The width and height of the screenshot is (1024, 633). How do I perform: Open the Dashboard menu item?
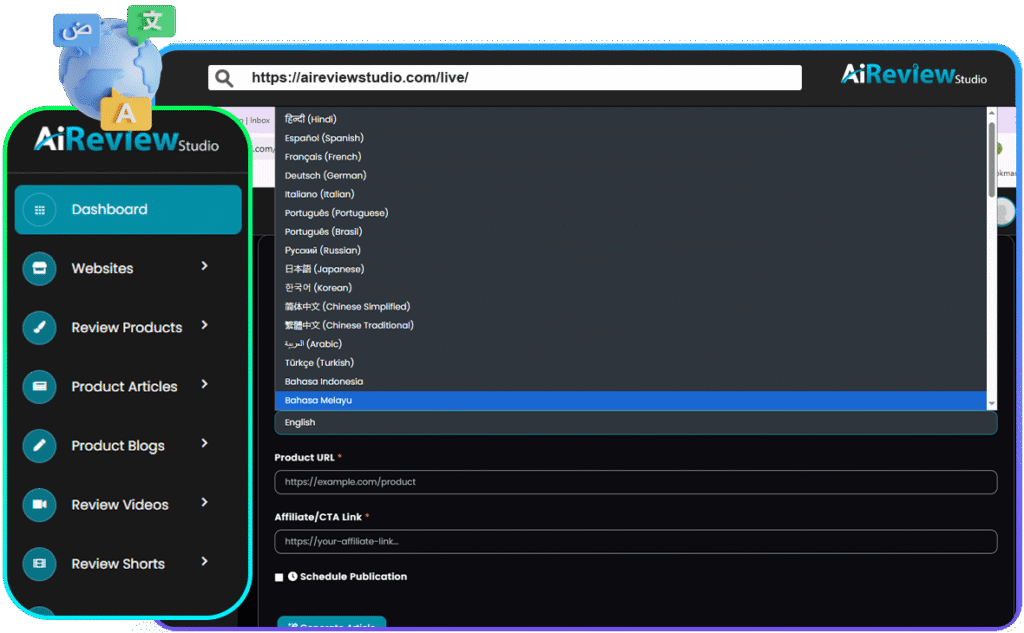[x=128, y=210]
